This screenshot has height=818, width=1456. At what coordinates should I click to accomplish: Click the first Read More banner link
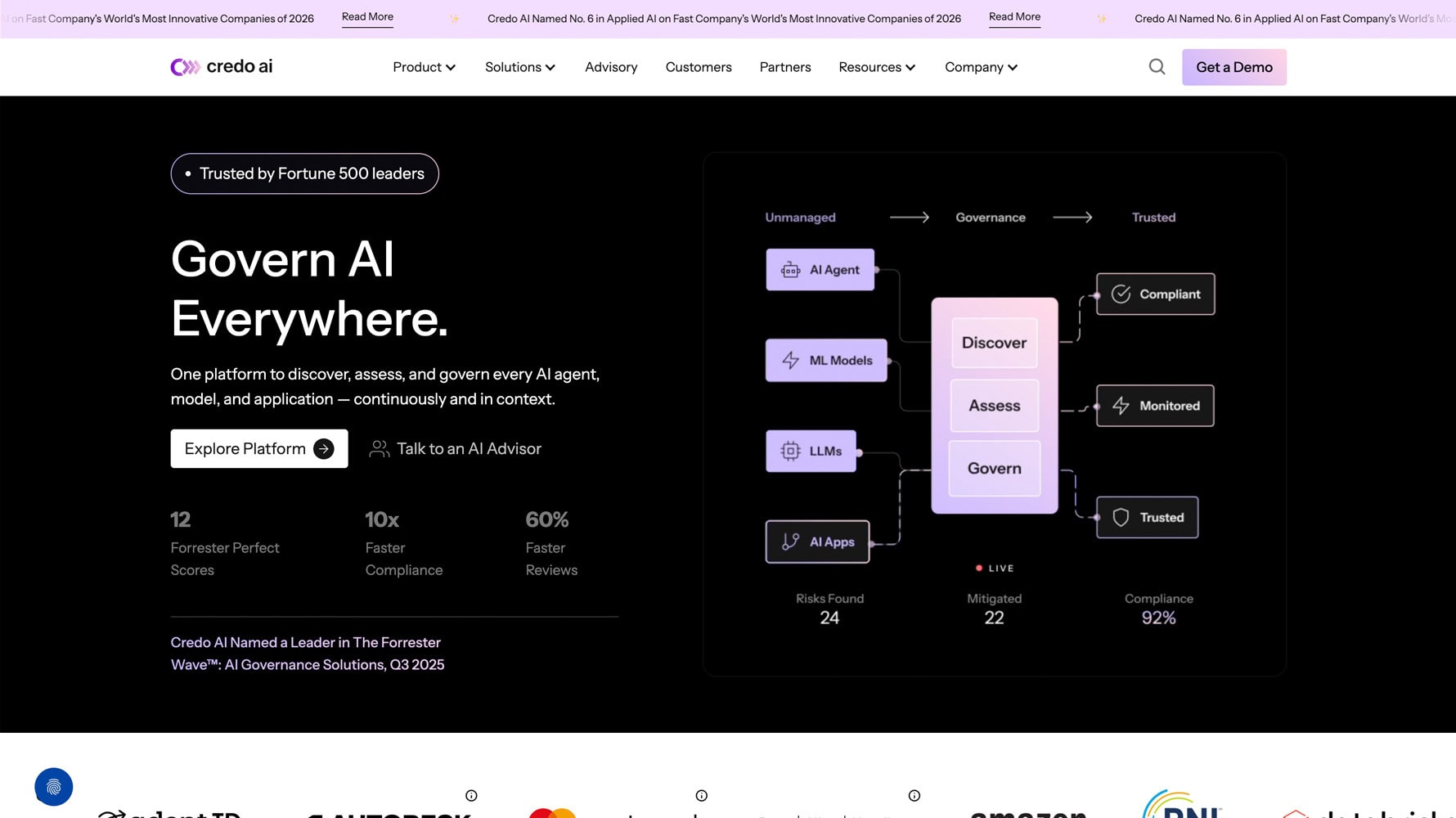pos(367,17)
